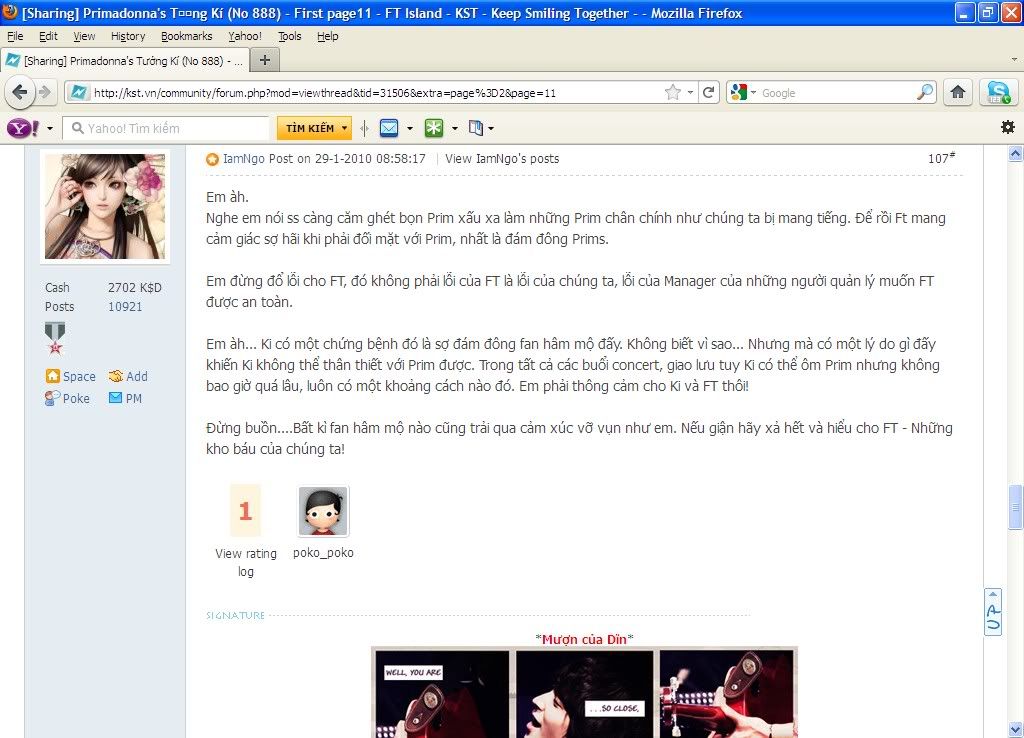This screenshot has width=1024, height=738.
Task: Click the Space house icon
Action: click(53, 376)
